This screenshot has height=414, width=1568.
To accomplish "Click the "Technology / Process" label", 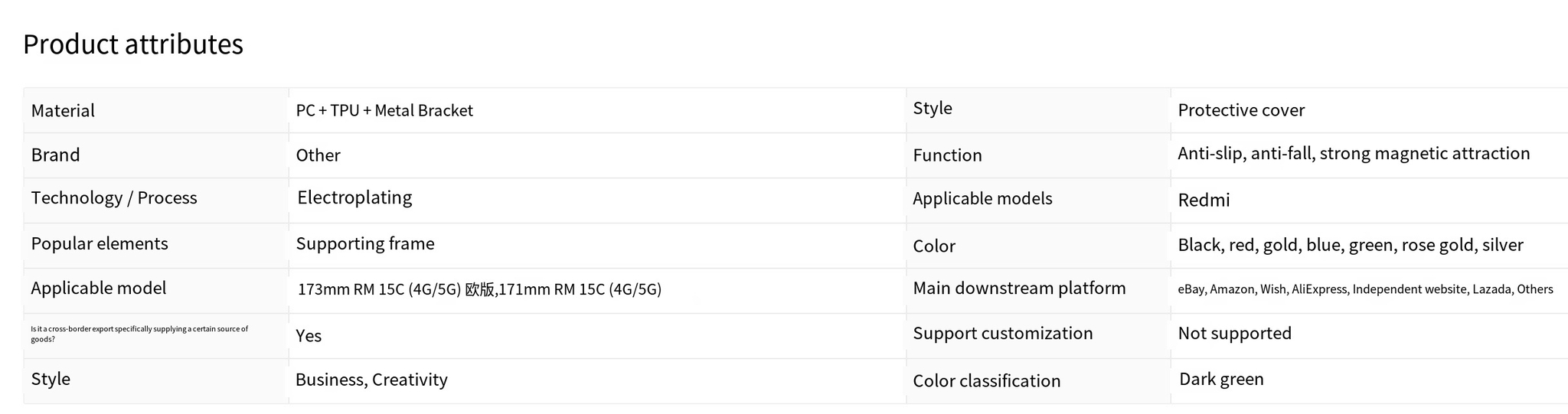I will (114, 198).
